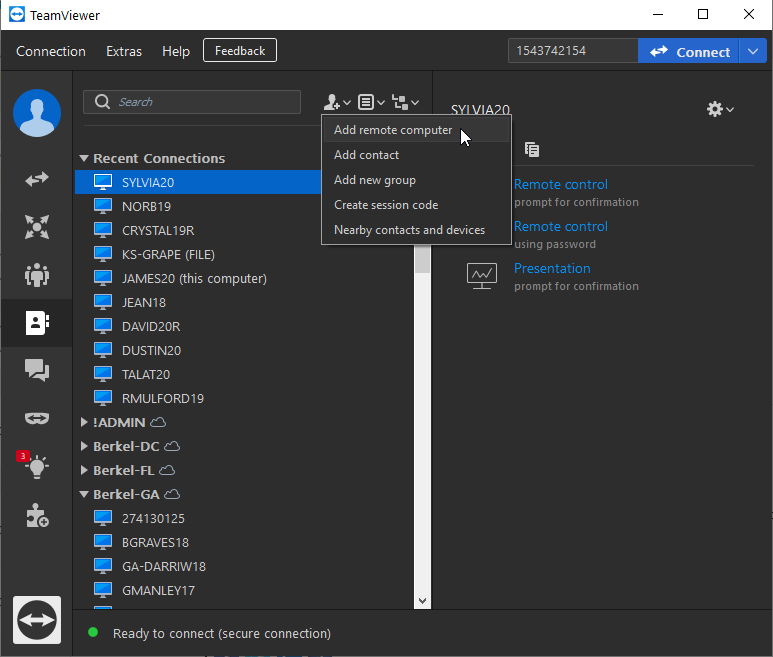The width and height of the screenshot is (773, 657).
Task: Click the contacts Search field
Action: 192,102
